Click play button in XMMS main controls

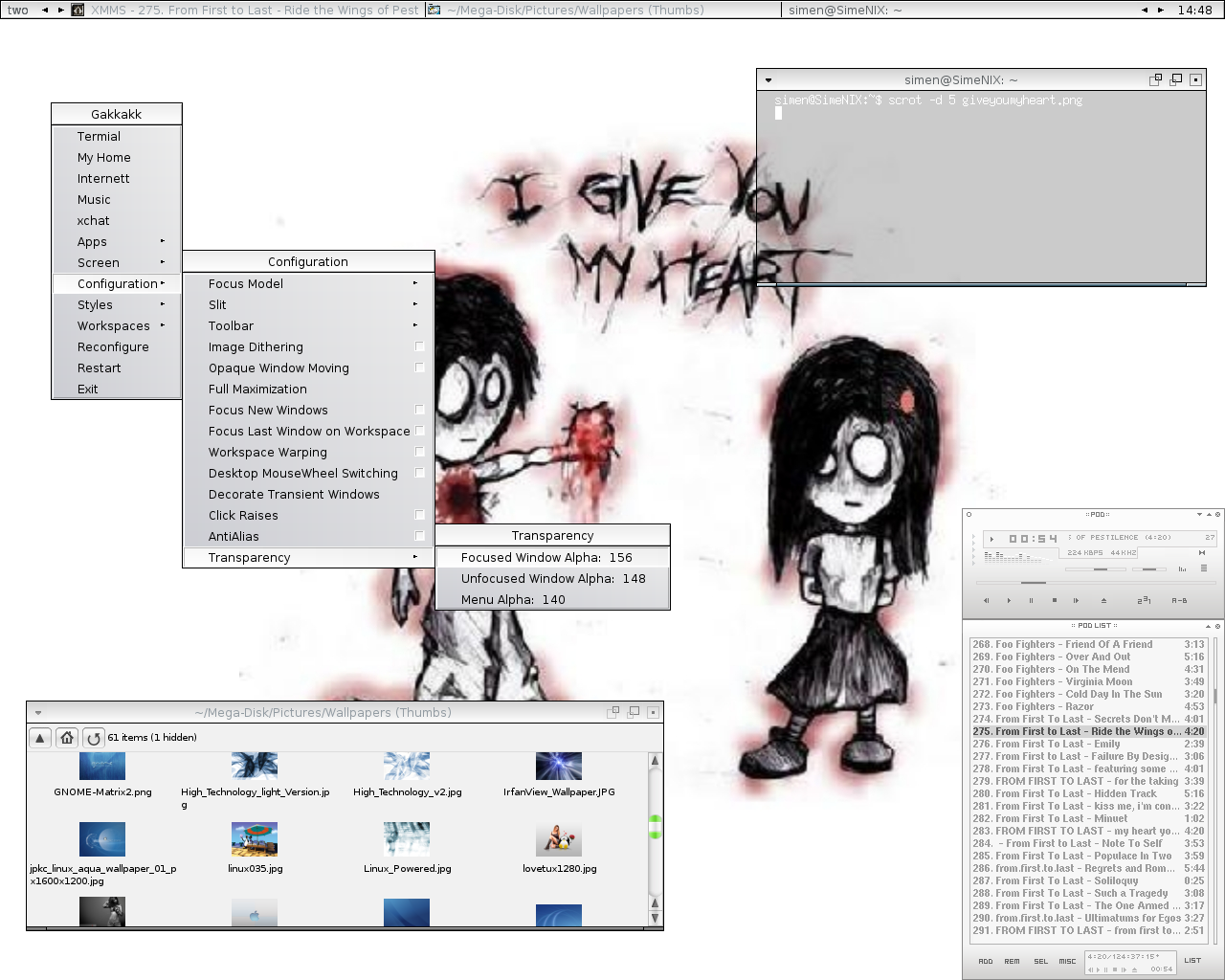[x=1009, y=601]
